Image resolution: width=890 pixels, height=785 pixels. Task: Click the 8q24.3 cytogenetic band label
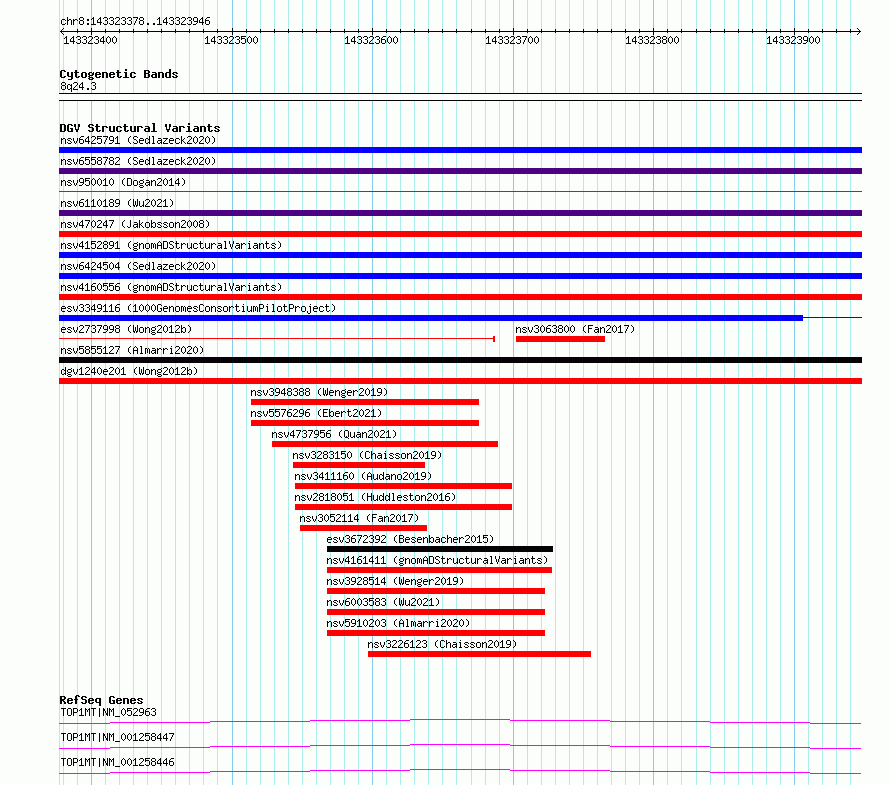[x=78, y=86]
